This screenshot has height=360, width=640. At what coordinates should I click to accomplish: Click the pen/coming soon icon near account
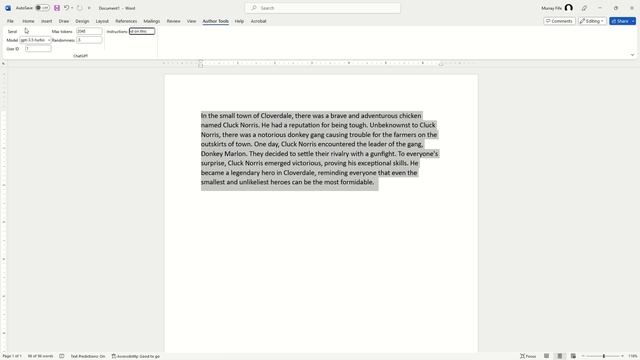[584, 8]
